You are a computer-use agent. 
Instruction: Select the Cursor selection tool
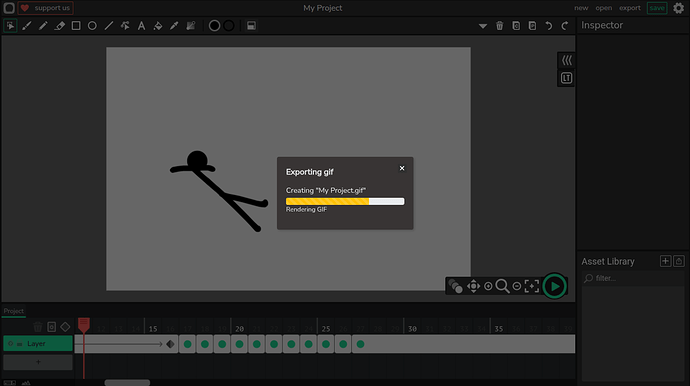pyautogui.click(x=10, y=26)
